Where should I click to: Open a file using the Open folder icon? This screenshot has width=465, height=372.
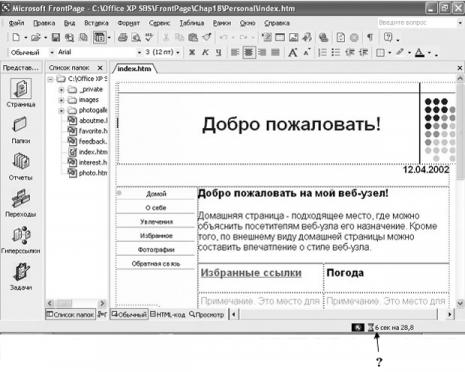tap(36, 37)
